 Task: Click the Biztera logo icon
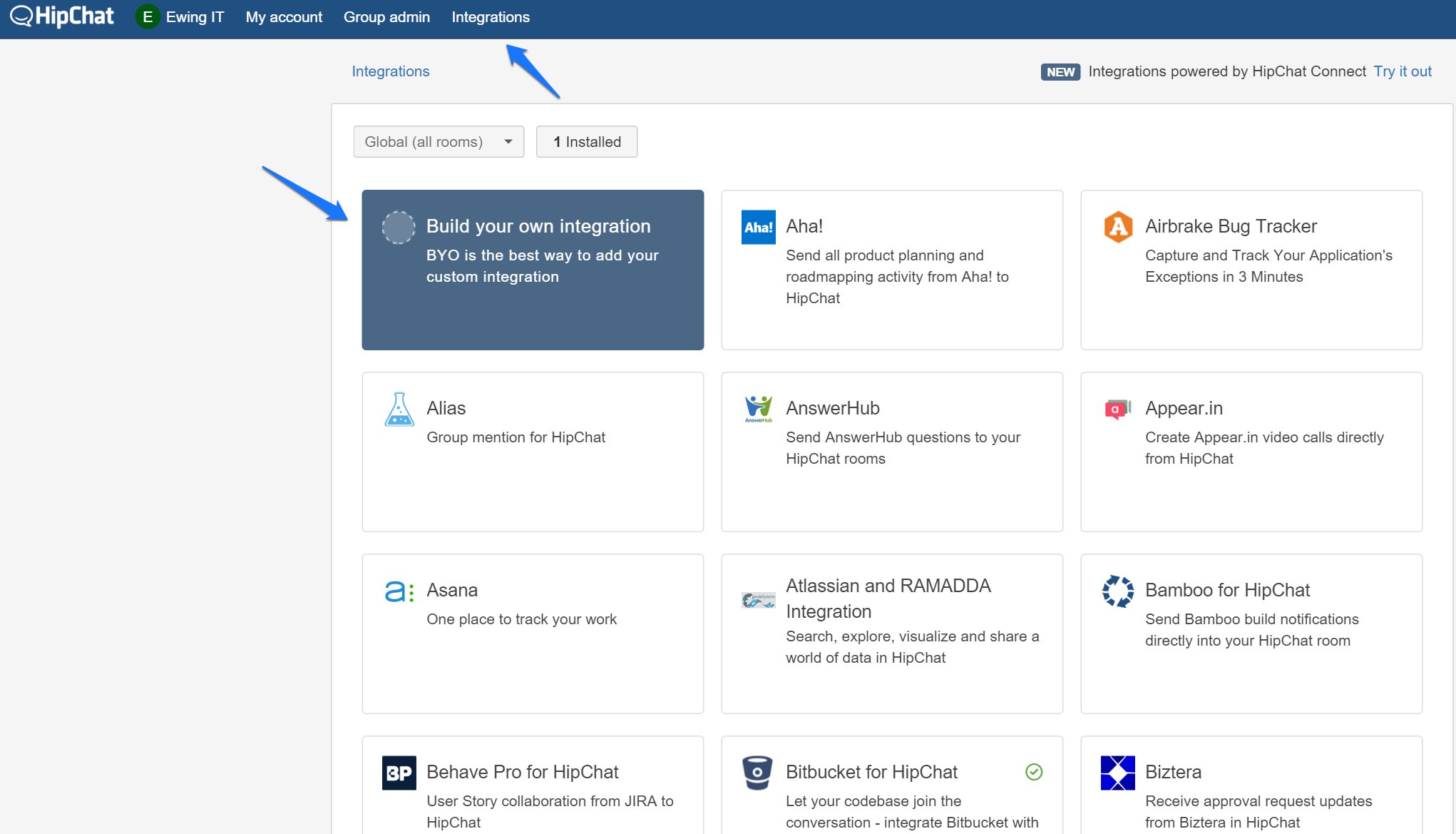1117,773
